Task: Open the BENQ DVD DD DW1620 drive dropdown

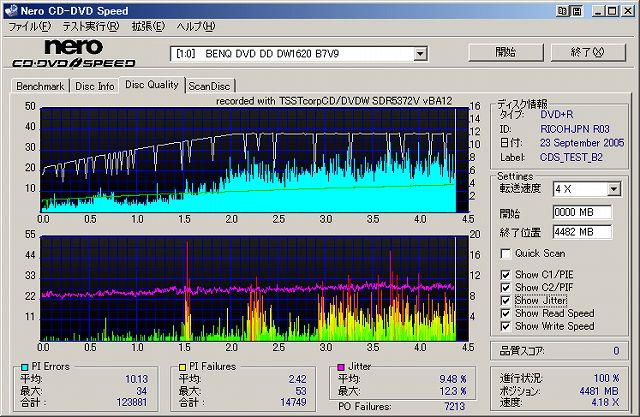Action: (x=420, y=53)
